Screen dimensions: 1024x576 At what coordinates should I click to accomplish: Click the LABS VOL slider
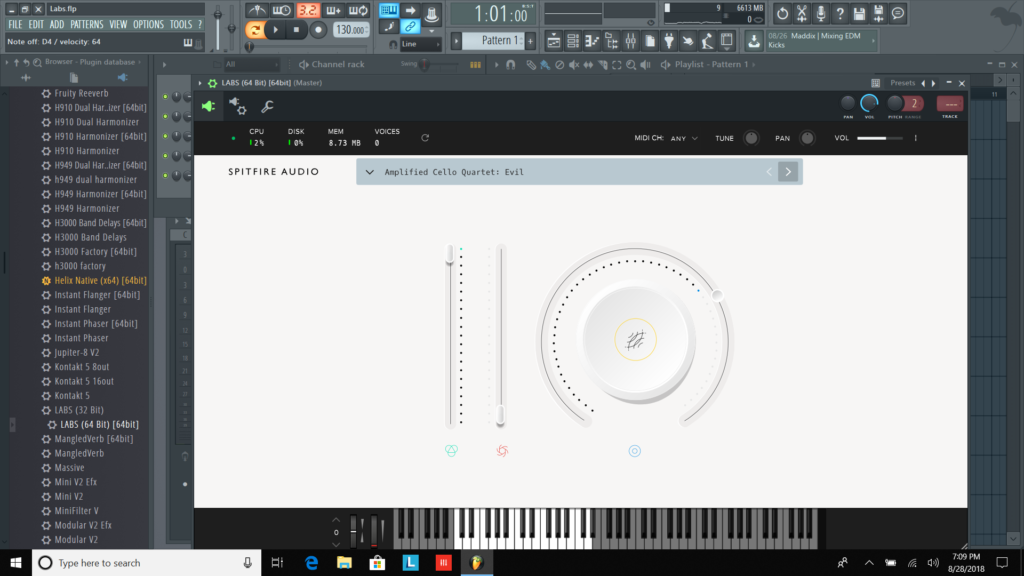point(880,138)
